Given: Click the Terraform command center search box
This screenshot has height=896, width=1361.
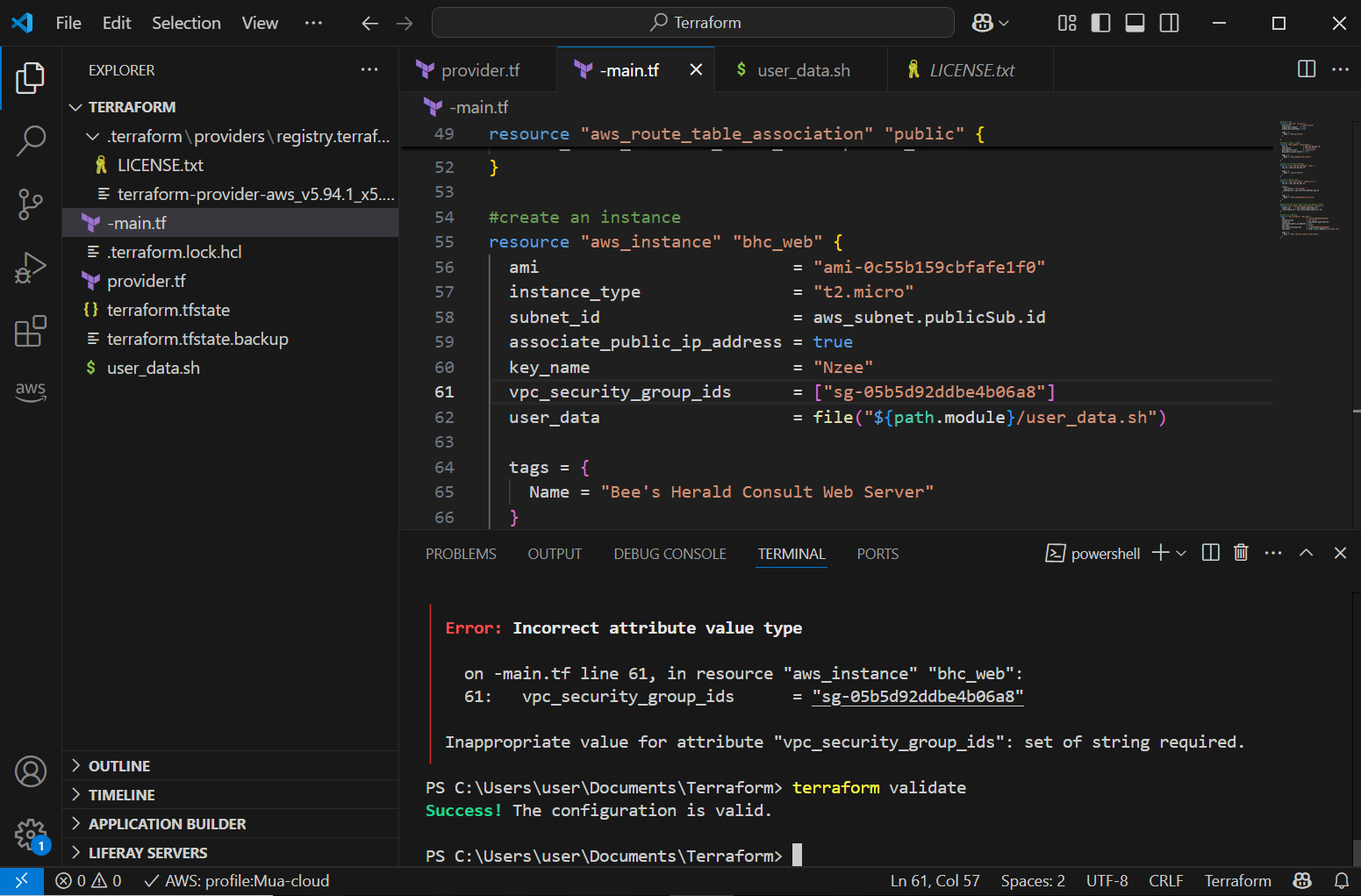Looking at the screenshot, I should [x=693, y=23].
